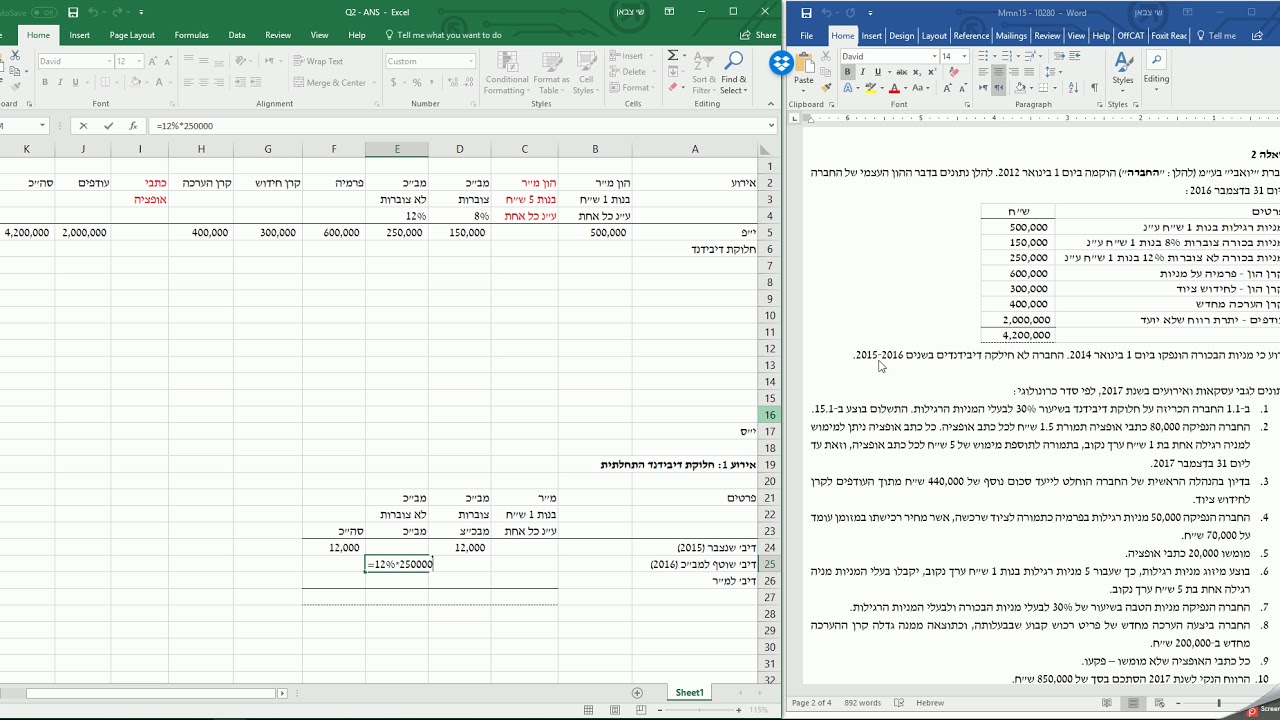Select the Sheet1 tab in Excel
Screen dimensions: 1280x720
pos(690,692)
